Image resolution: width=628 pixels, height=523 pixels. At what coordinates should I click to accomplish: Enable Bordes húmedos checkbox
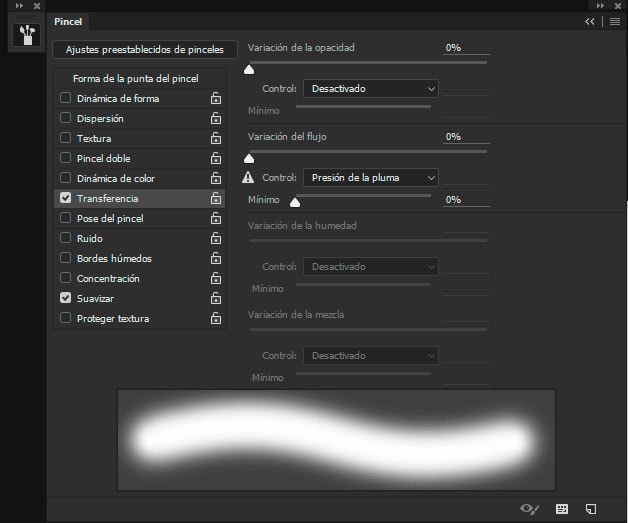pos(65,258)
